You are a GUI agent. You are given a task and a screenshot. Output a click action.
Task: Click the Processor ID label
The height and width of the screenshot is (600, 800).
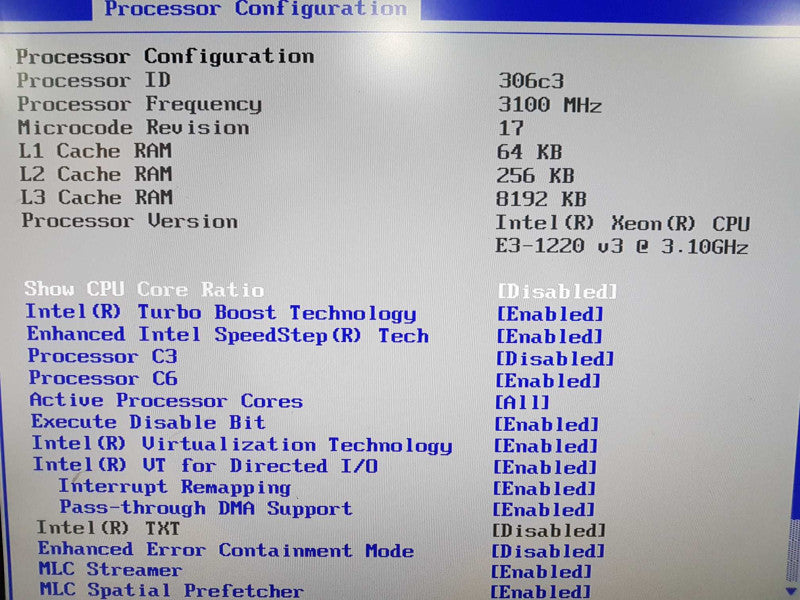point(94,80)
